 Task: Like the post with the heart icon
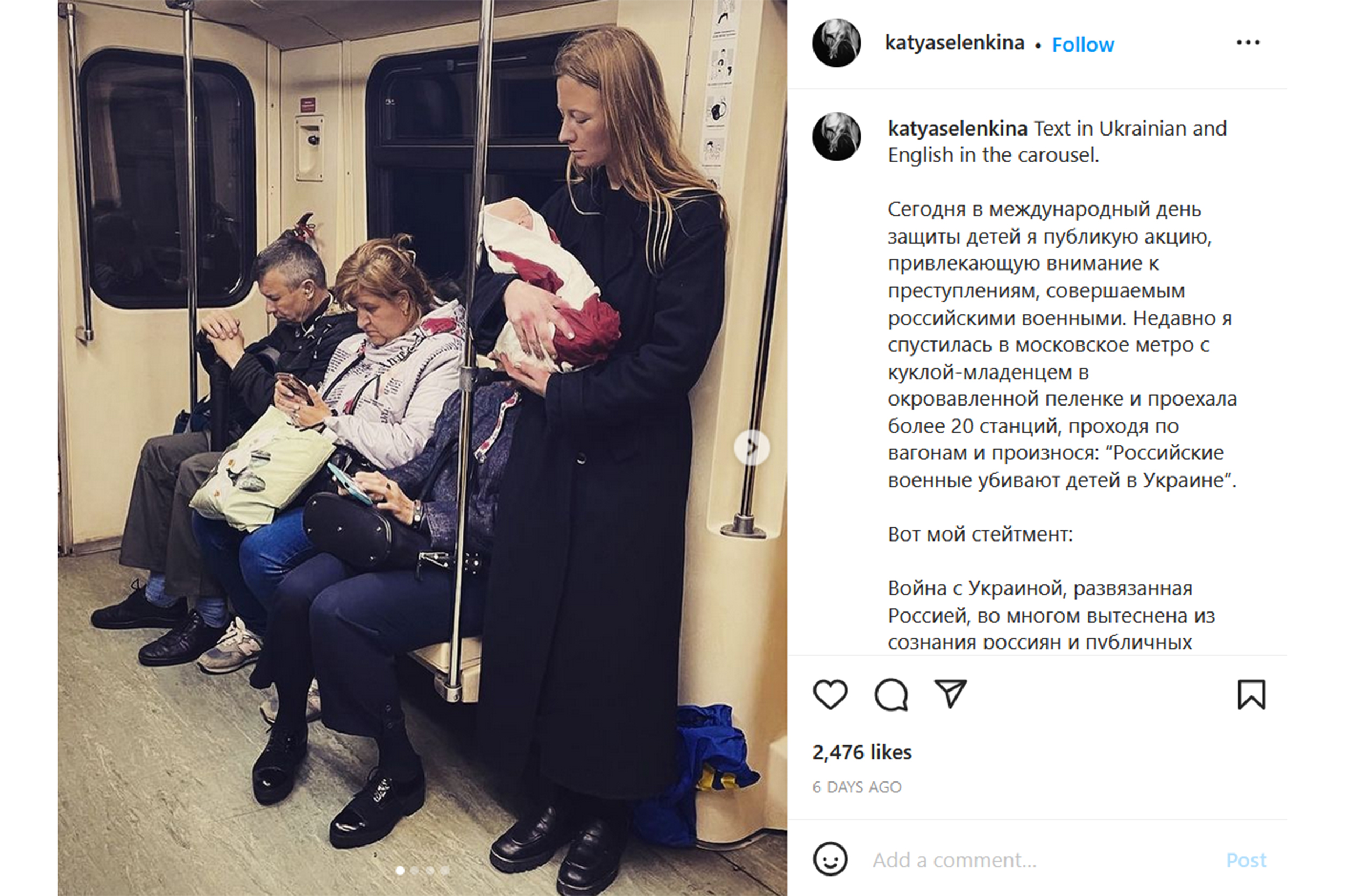pos(830,694)
